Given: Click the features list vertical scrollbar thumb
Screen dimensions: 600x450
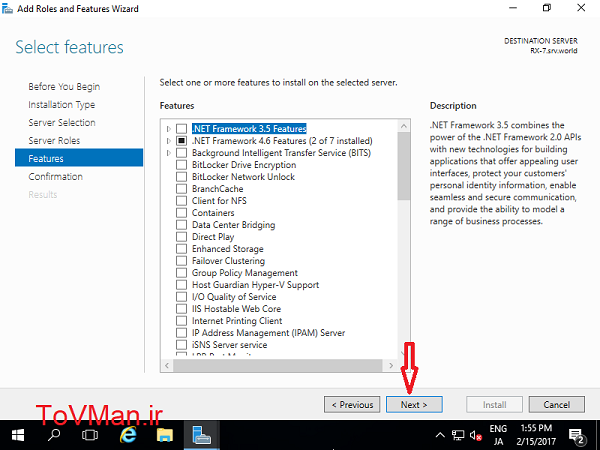Looking at the screenshot, I should tap(404, 166).
